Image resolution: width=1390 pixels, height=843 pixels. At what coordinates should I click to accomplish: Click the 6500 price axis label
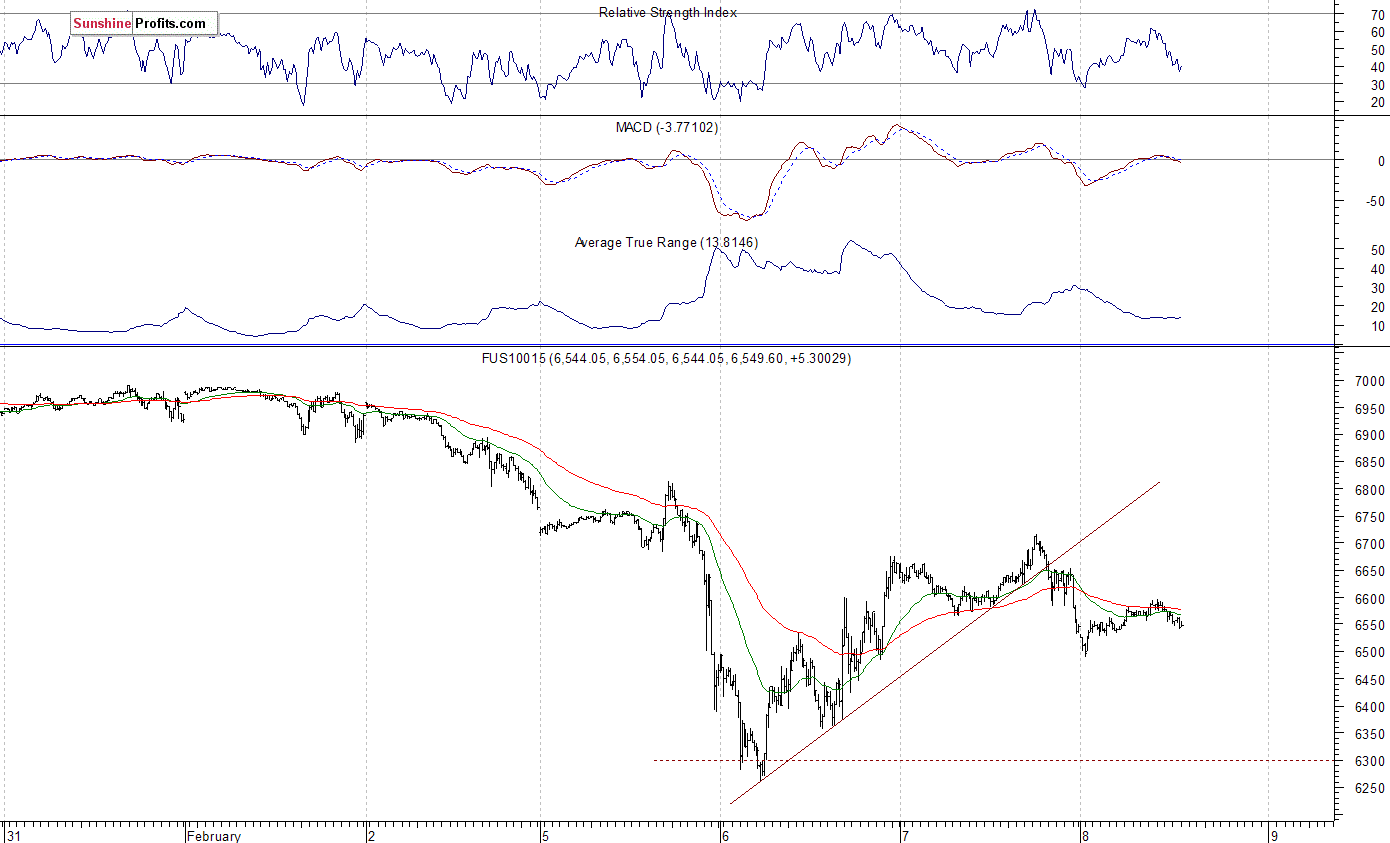1370,653
